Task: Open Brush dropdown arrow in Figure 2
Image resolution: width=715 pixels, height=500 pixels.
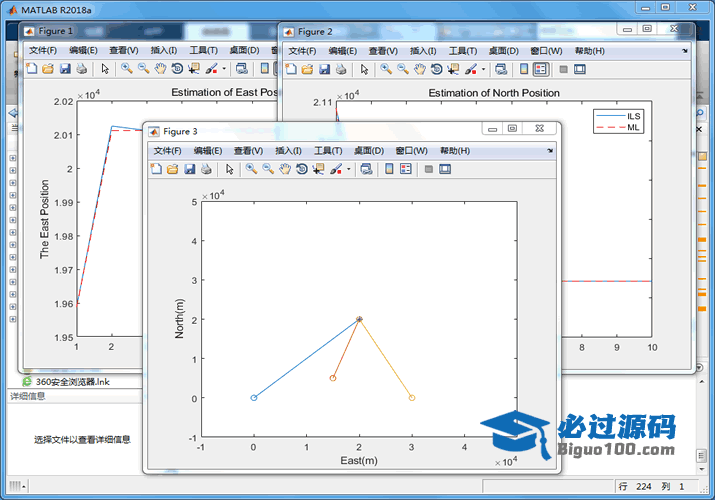Action: (x=484, y=69)
